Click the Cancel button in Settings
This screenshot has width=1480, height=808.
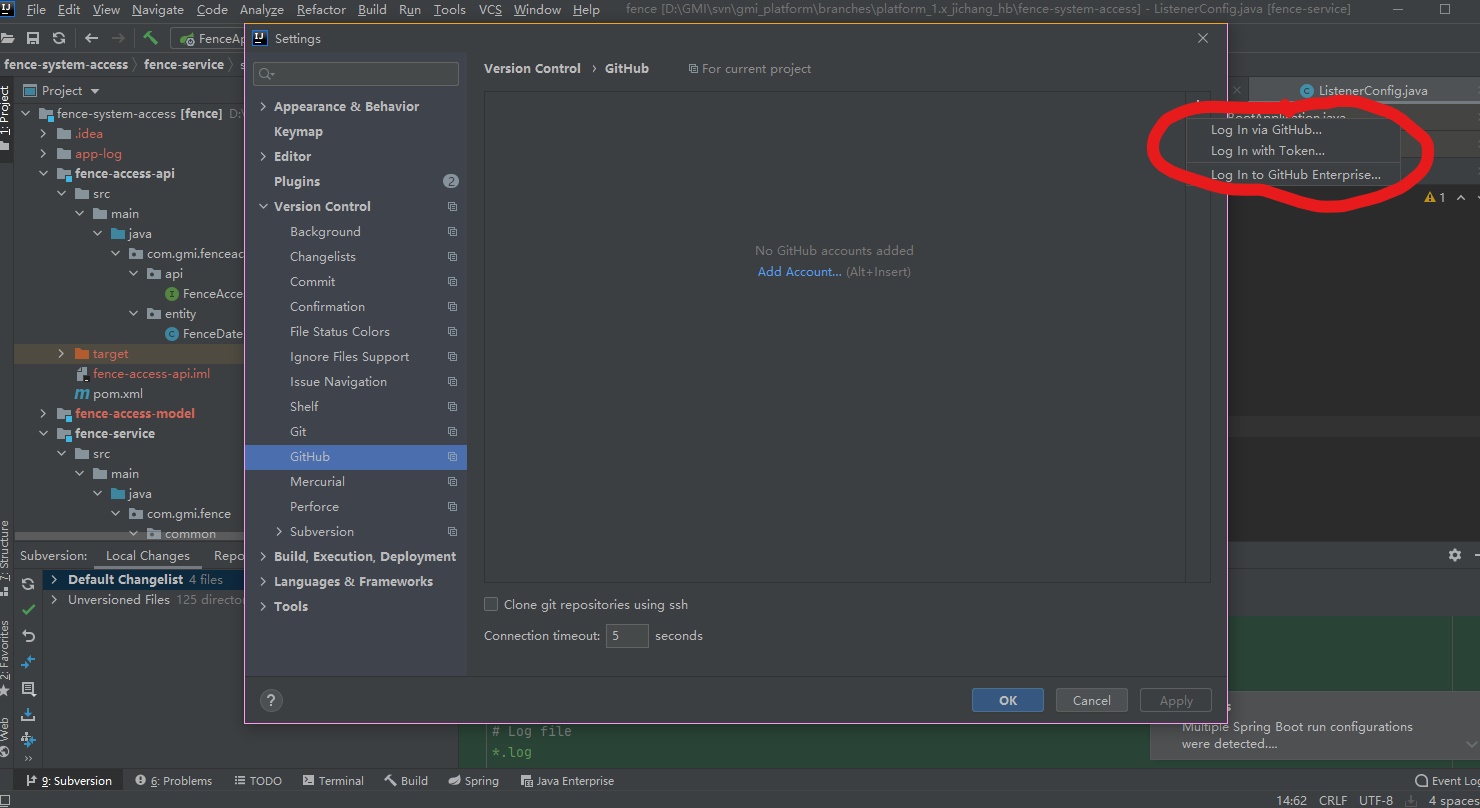[x=1092, y=700]
